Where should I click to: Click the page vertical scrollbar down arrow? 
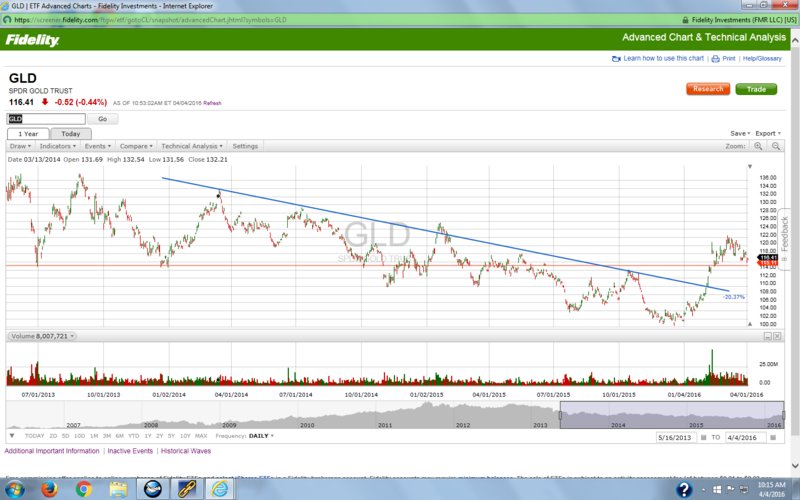(795, 466)
